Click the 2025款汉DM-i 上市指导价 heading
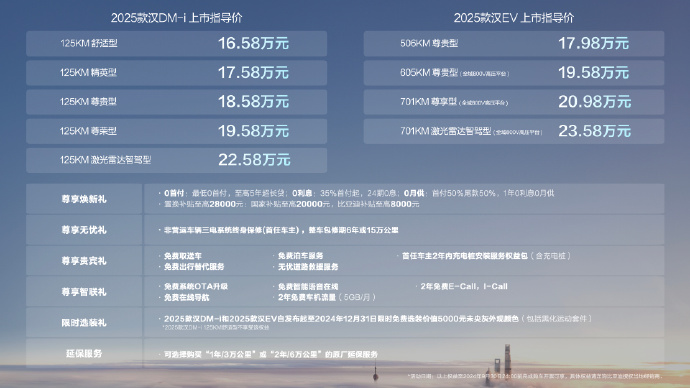The width and height of the screenshot is (690, 388). [176, 18]
